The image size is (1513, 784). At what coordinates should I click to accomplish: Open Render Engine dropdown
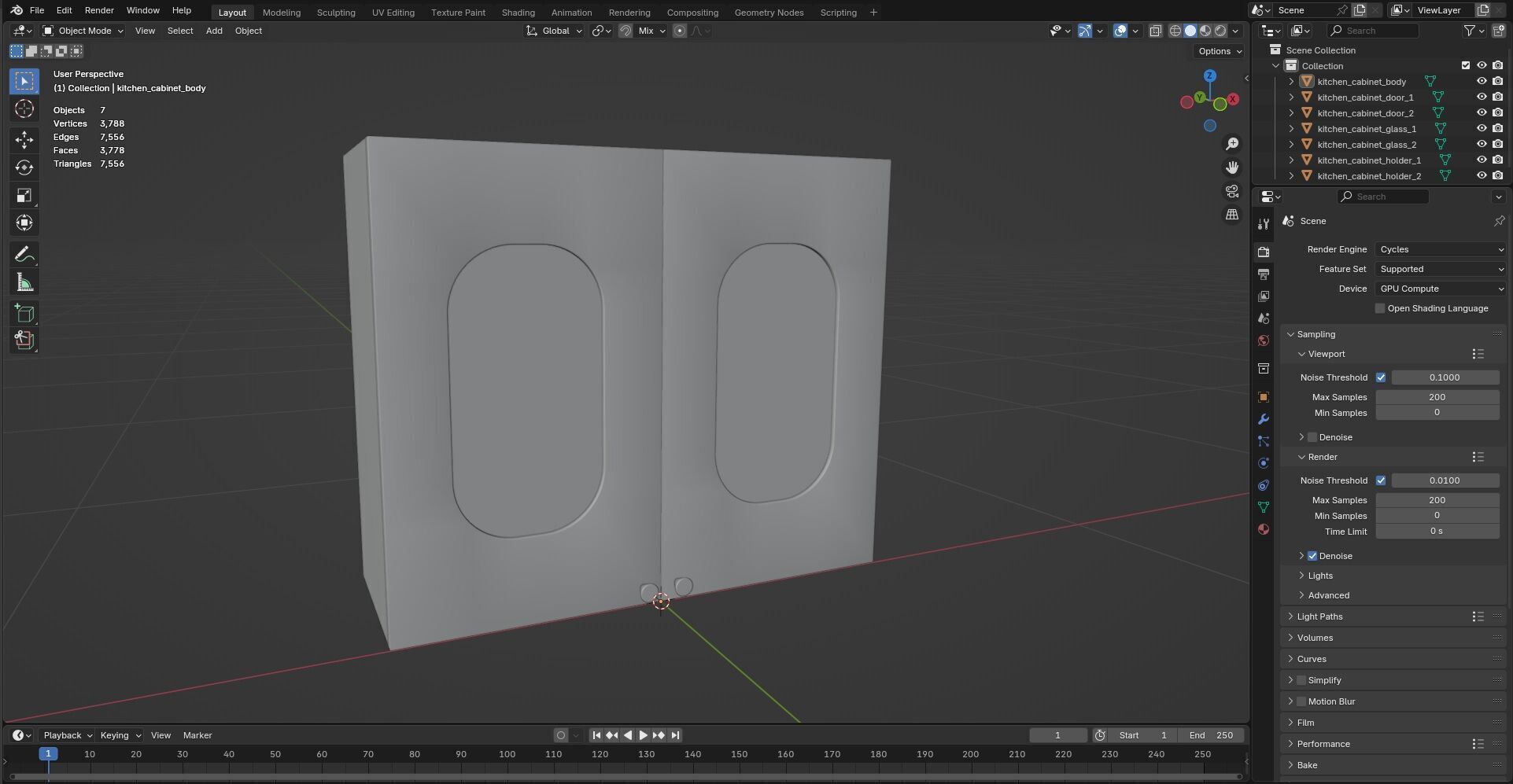point(1441,249)
